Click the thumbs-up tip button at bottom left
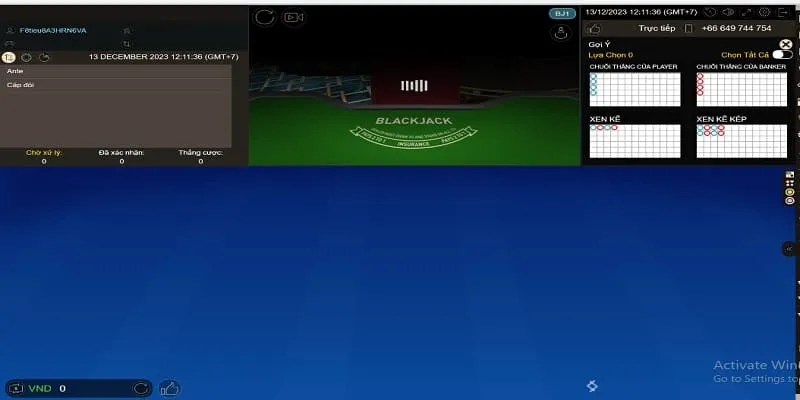800x400 pixels. tap(169, 389)
